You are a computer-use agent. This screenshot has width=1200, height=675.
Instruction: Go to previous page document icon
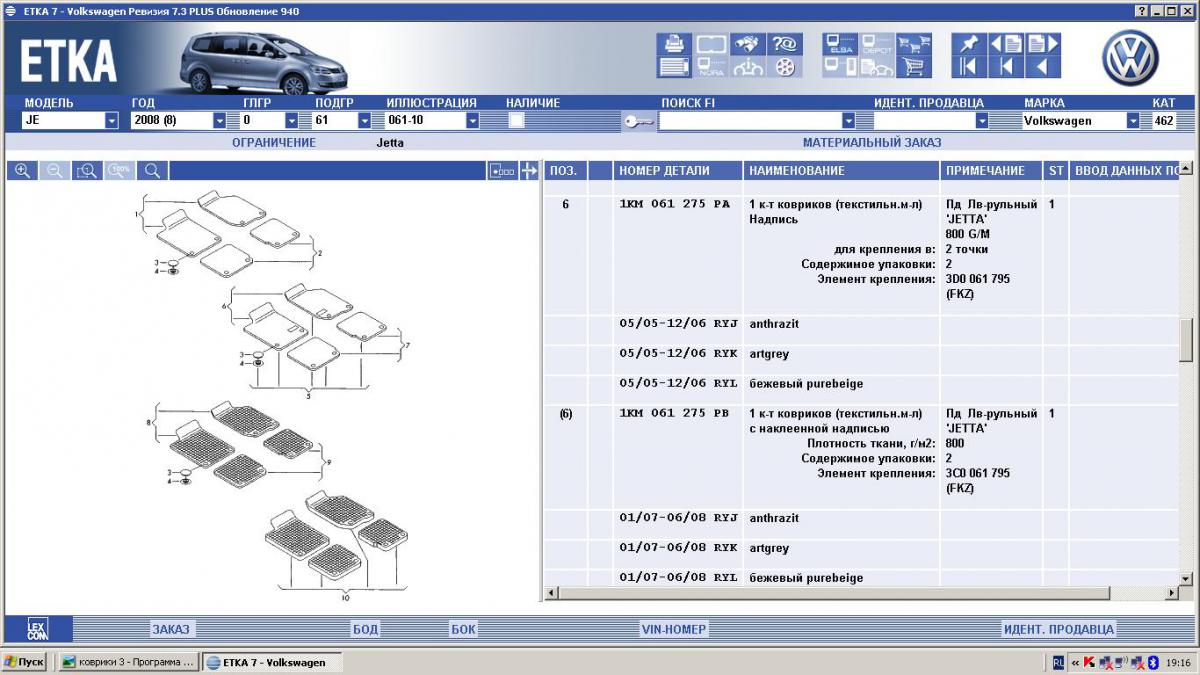(x=1007, y=44)
